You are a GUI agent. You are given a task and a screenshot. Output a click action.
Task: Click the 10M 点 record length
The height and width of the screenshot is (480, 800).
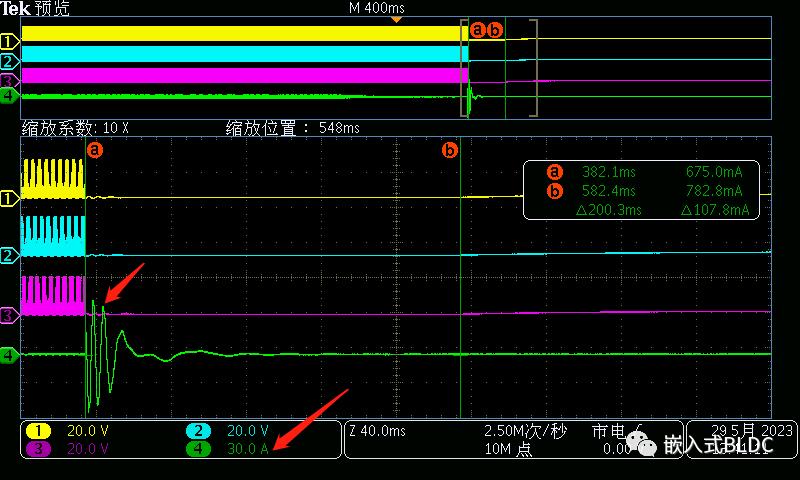pyautogui.click(x=508, y=449)
